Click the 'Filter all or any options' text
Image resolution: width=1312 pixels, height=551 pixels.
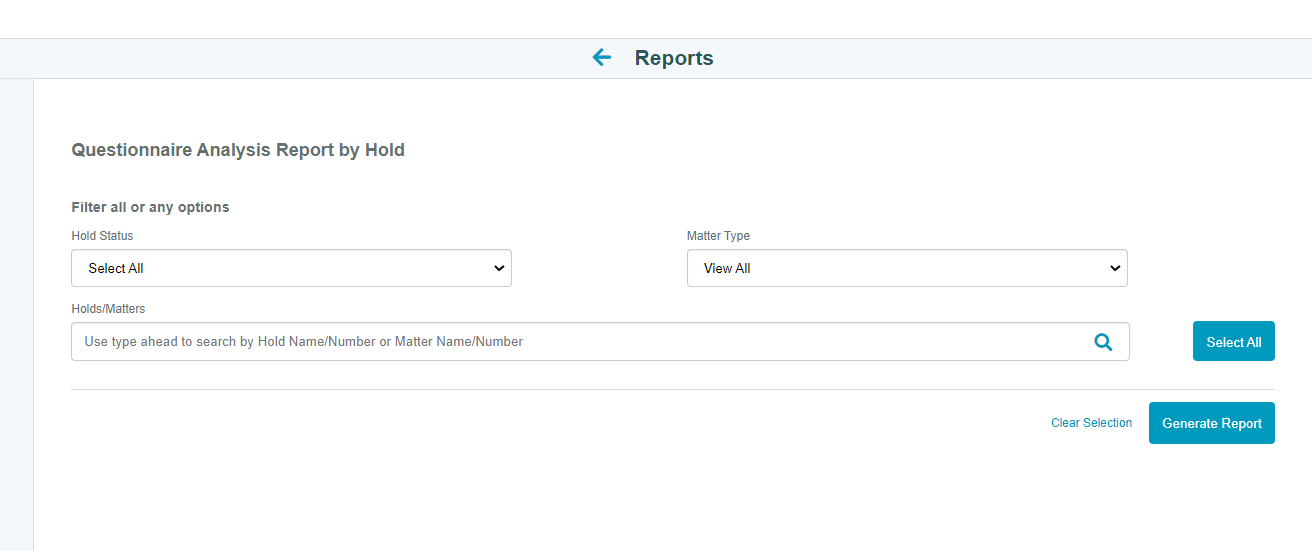click(150, 207)
